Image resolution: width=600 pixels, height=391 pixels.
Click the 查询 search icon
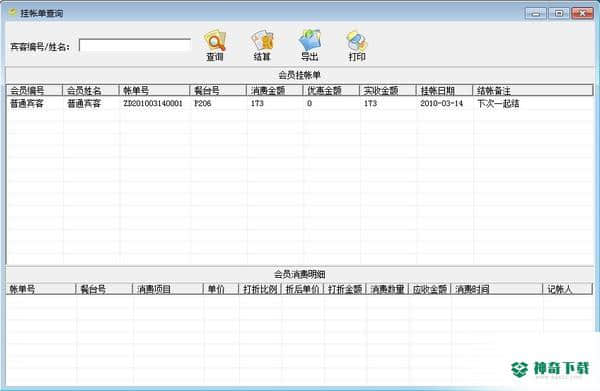[215, 45]
